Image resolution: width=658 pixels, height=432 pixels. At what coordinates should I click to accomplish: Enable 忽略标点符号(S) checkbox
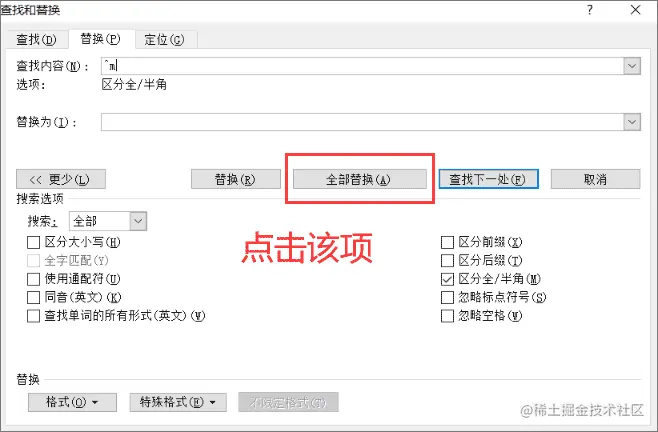tap(447, 297)
